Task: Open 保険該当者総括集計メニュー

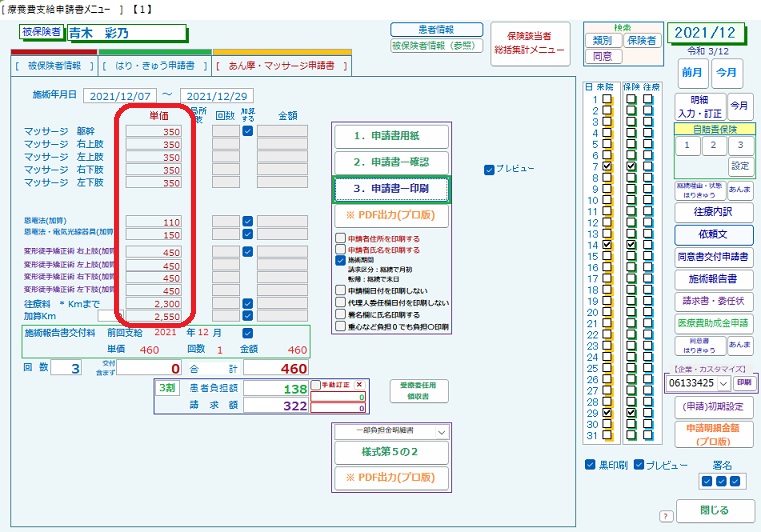Action: click(x=529, y=43)
